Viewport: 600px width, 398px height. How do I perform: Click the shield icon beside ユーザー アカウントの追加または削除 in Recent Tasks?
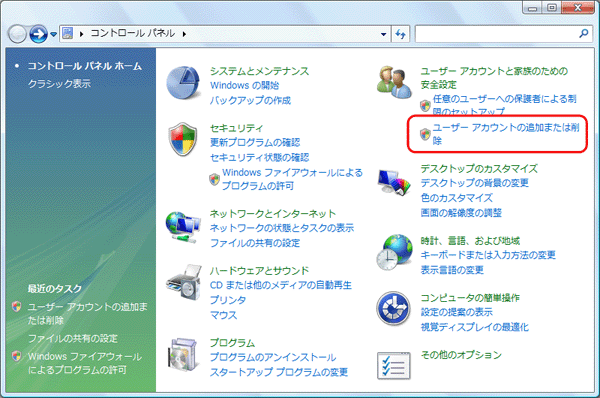[16, 306]
